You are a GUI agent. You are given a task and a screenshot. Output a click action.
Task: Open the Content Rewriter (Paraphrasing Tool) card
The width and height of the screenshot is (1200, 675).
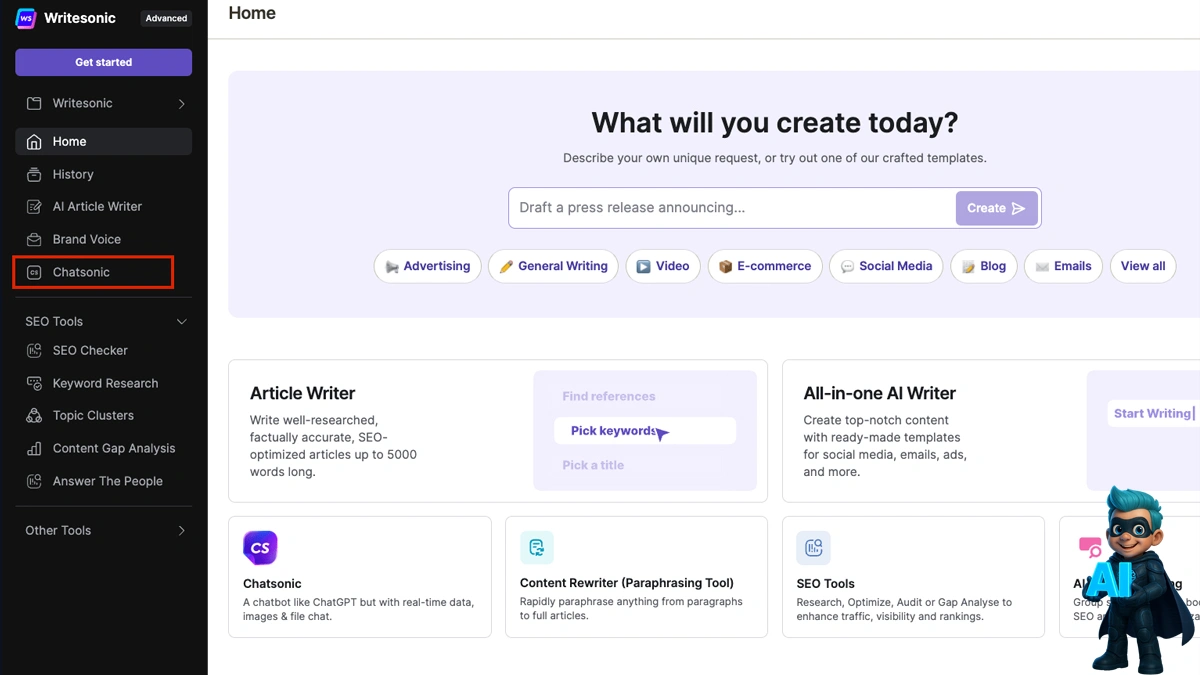pyautogui.click(x=637, y=577)
